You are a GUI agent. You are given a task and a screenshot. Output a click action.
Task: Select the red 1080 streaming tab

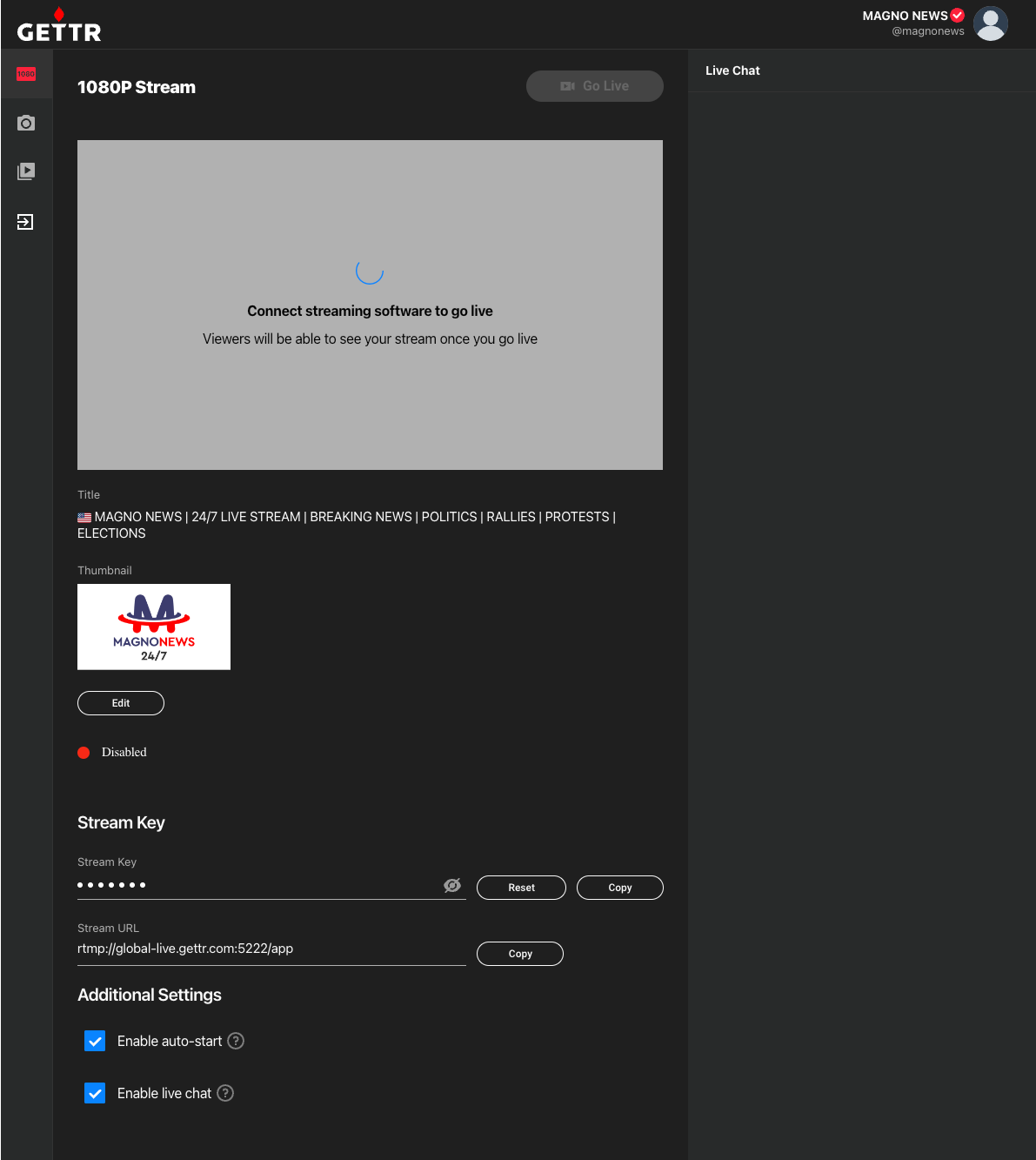tap(26, 73)
